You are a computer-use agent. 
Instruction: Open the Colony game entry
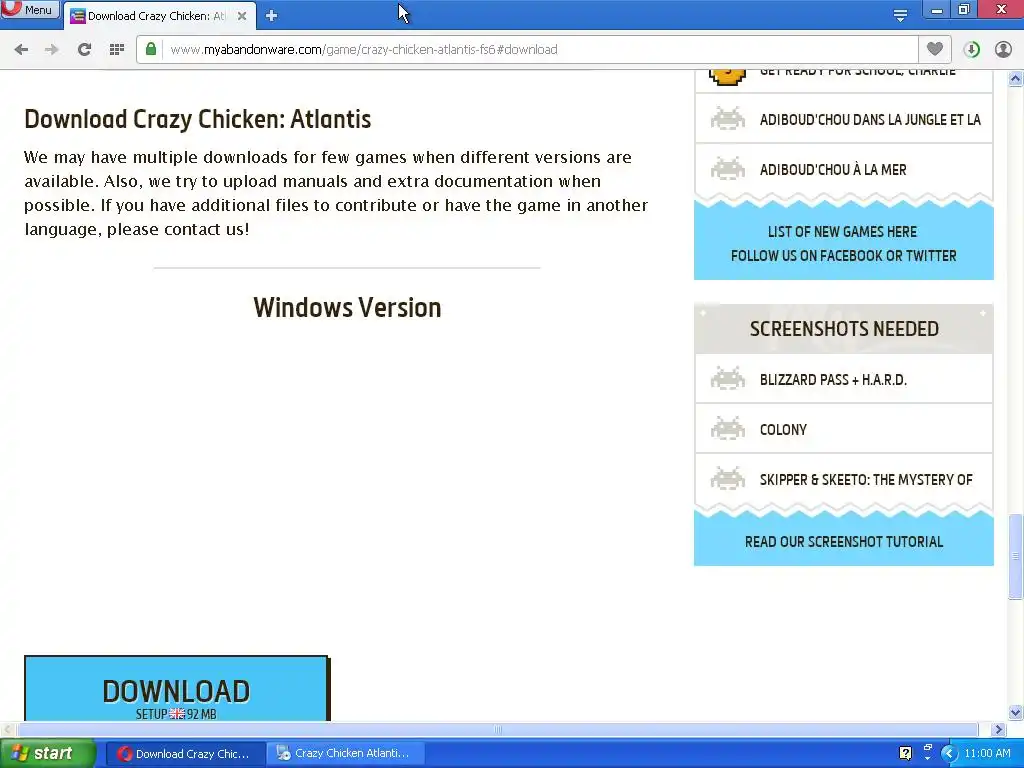click(783, 430)
